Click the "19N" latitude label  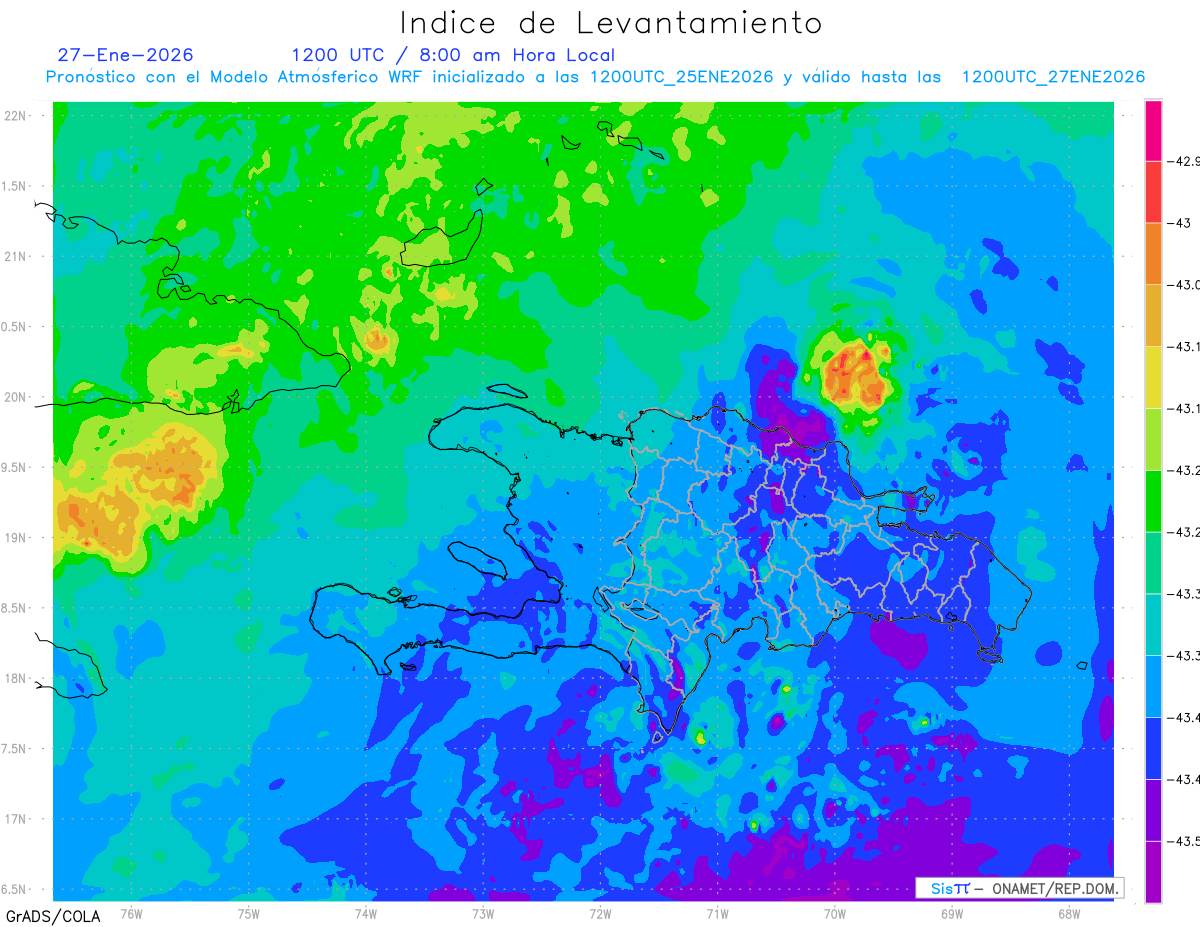click(x=15, y=538)
